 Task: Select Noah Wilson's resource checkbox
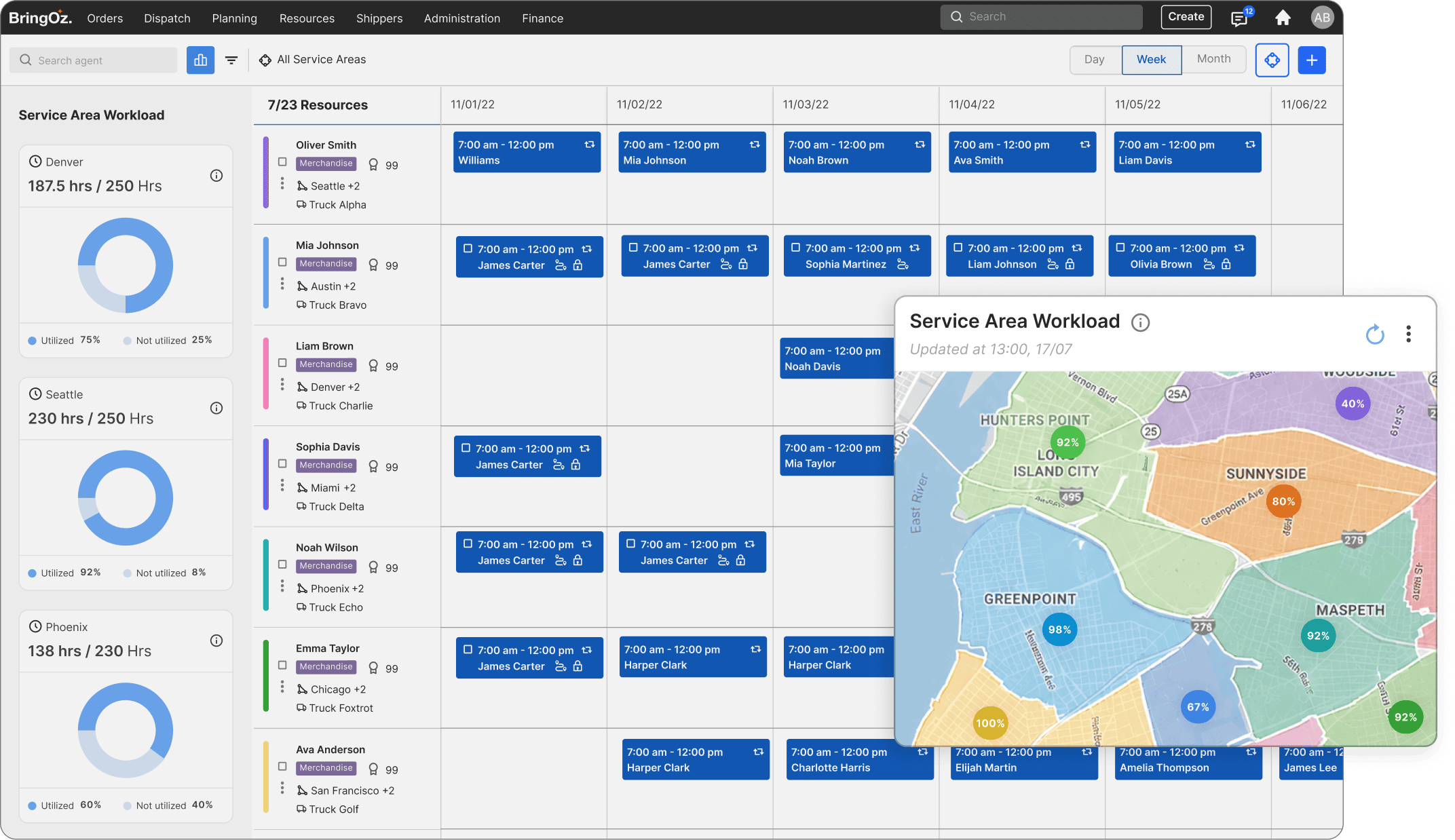[x=282, y=565]
